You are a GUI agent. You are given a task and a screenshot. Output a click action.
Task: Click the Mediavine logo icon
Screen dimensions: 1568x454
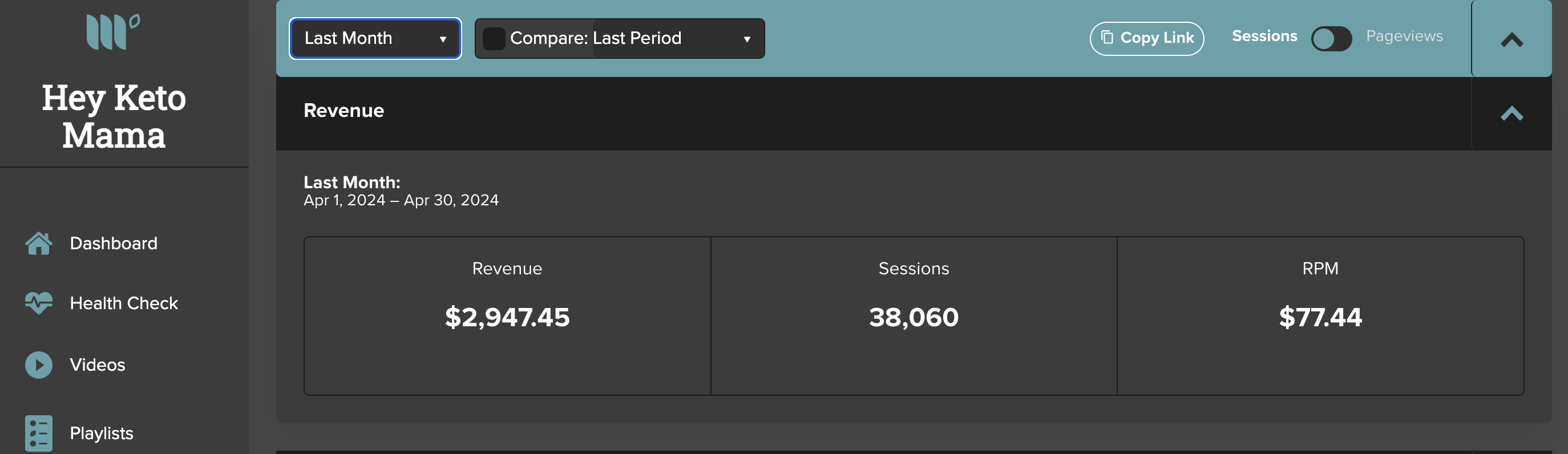(x=113, y=31)
